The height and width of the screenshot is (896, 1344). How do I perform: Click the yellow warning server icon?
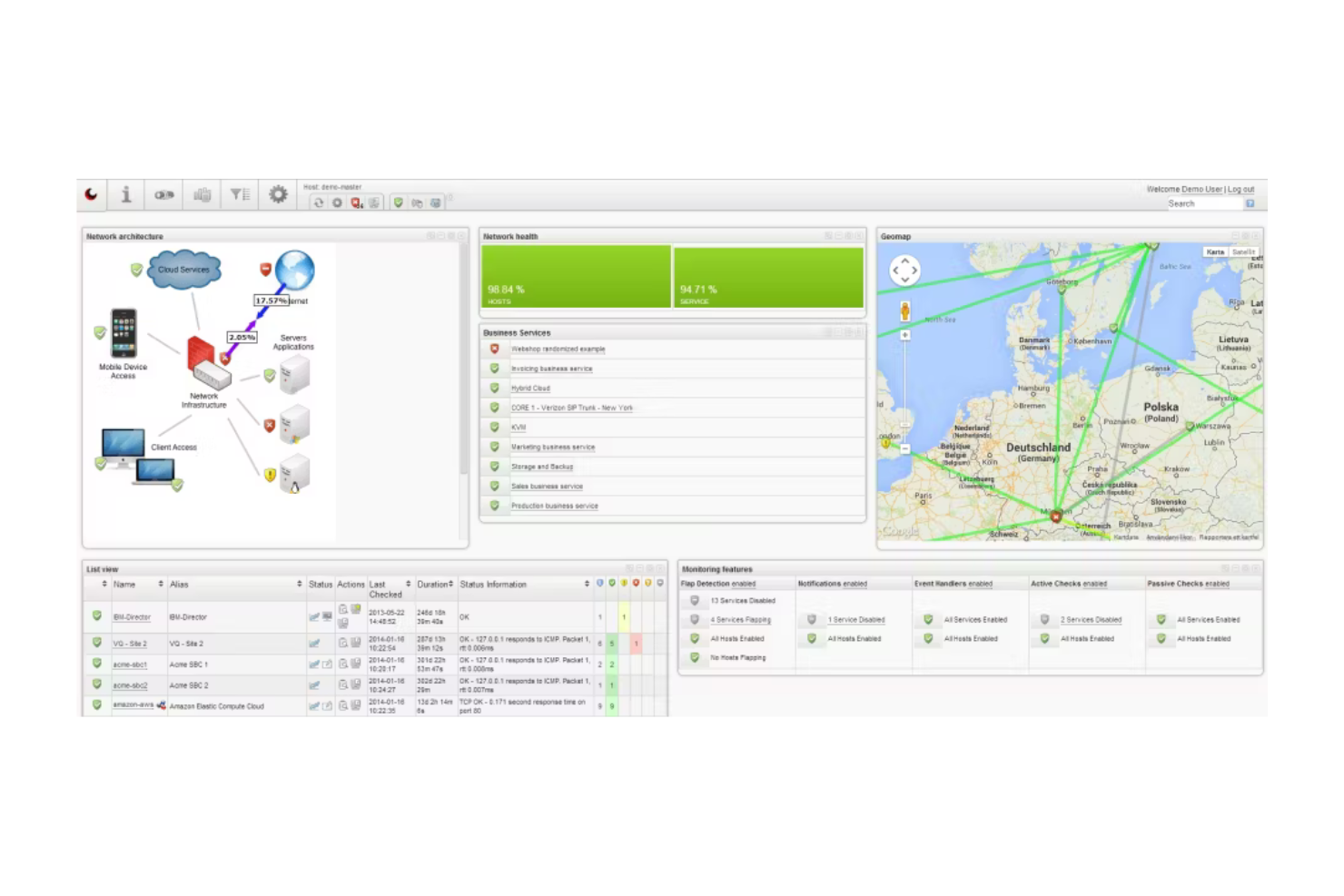(x=295, y=474)
